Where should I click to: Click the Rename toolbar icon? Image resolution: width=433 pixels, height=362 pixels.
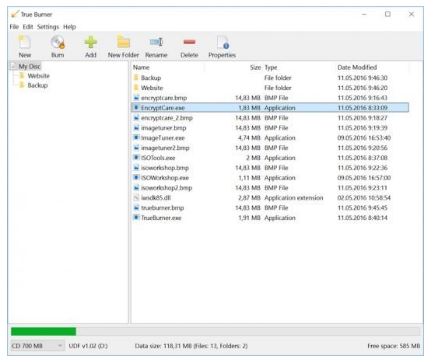156,42
